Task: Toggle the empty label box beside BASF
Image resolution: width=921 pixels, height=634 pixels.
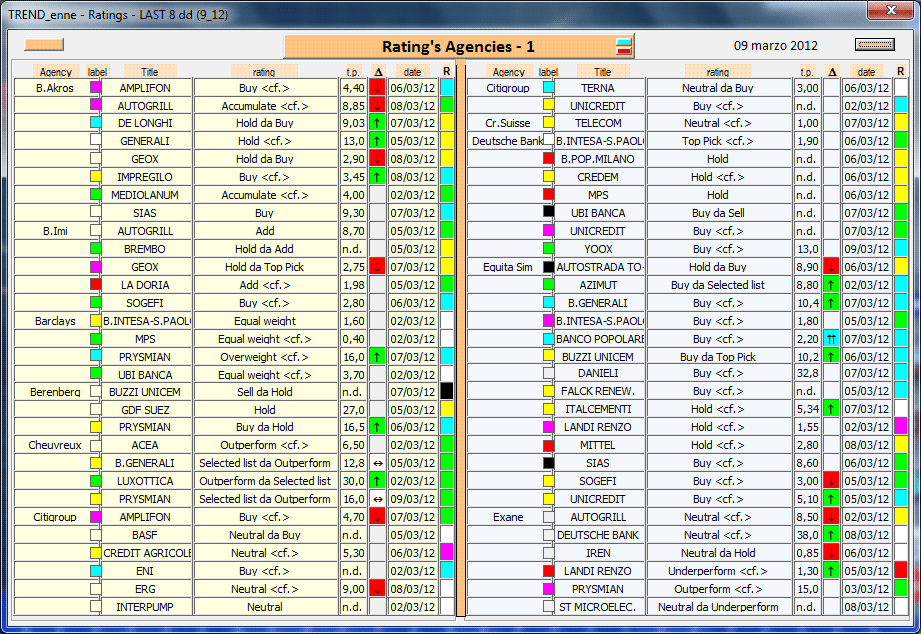Action: click(96, 535)
